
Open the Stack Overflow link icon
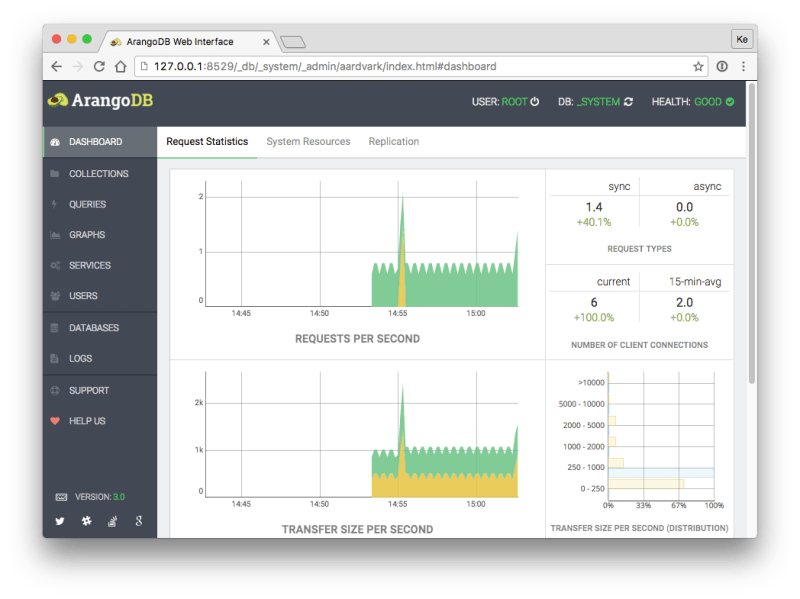click(111, 521)
